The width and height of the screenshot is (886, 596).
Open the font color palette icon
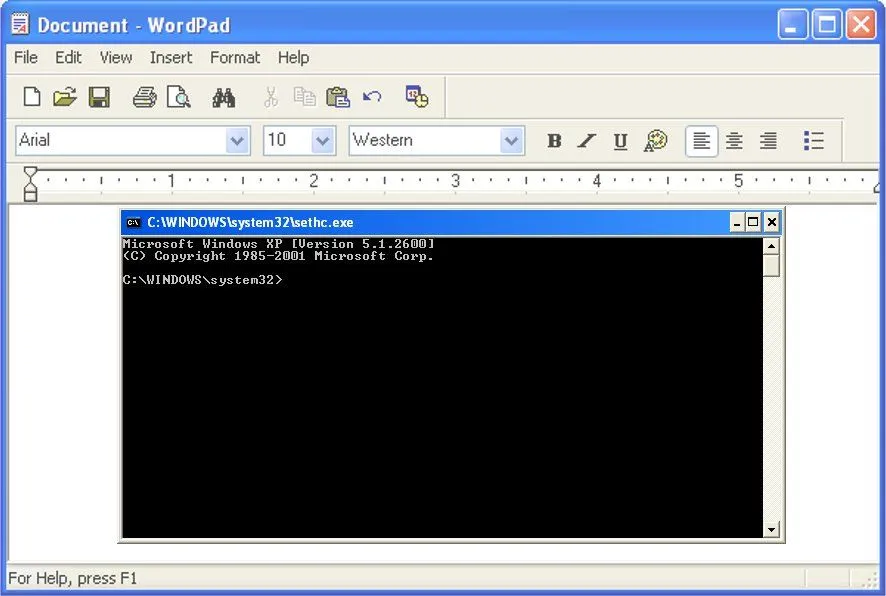pyautogui.click(x=655, y=141)
